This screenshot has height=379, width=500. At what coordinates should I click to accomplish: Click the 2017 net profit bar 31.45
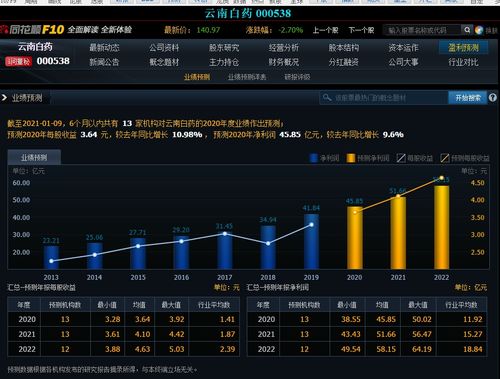225,250
